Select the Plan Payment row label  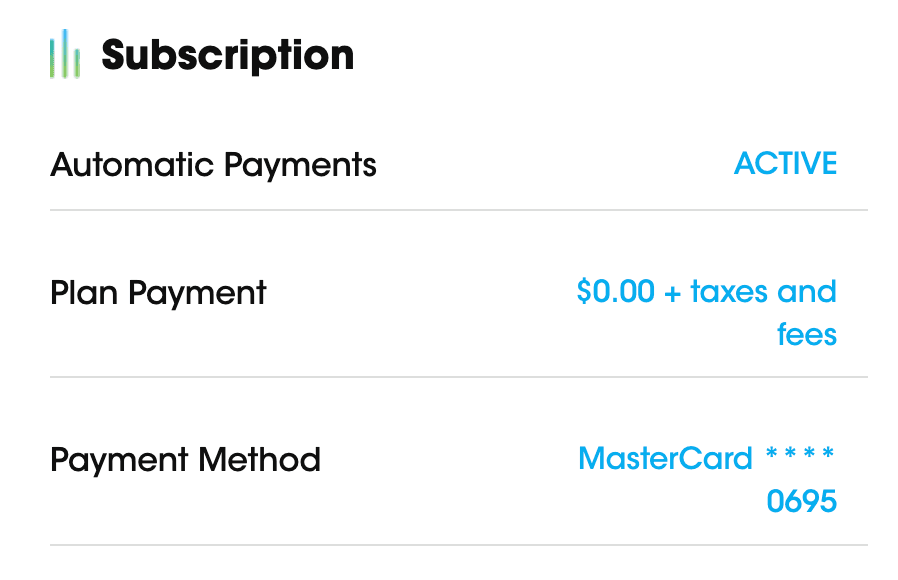pyautogui.click(x=158, y=293)
